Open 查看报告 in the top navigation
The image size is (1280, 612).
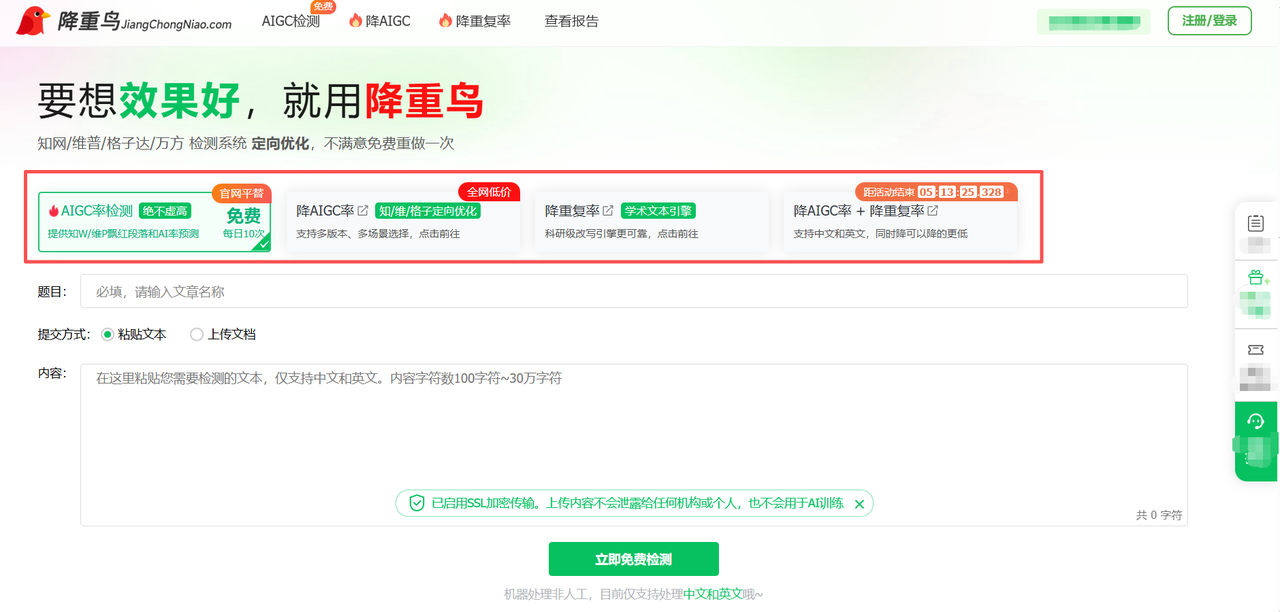tap(572, 21)
